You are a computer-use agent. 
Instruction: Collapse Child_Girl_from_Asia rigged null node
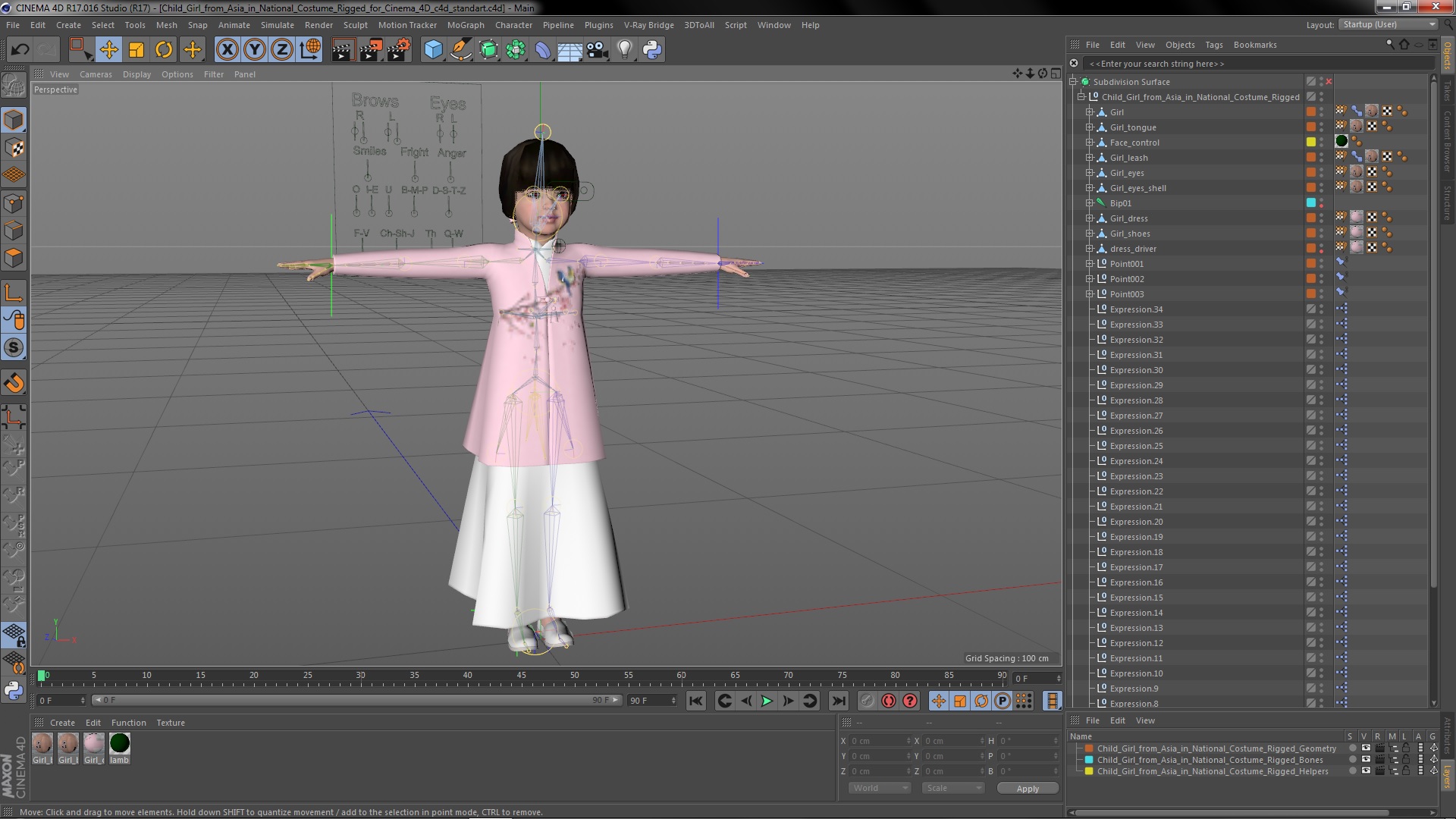(x=1081, y=97)
